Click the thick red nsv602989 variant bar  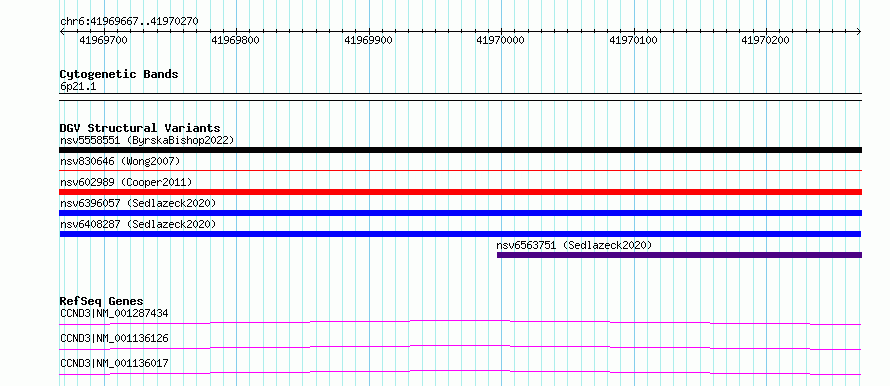tap(460, 192)
